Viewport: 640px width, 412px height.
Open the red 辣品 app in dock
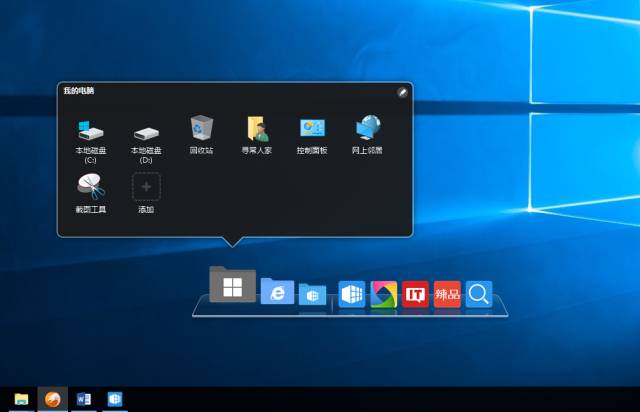coord(447,294)
